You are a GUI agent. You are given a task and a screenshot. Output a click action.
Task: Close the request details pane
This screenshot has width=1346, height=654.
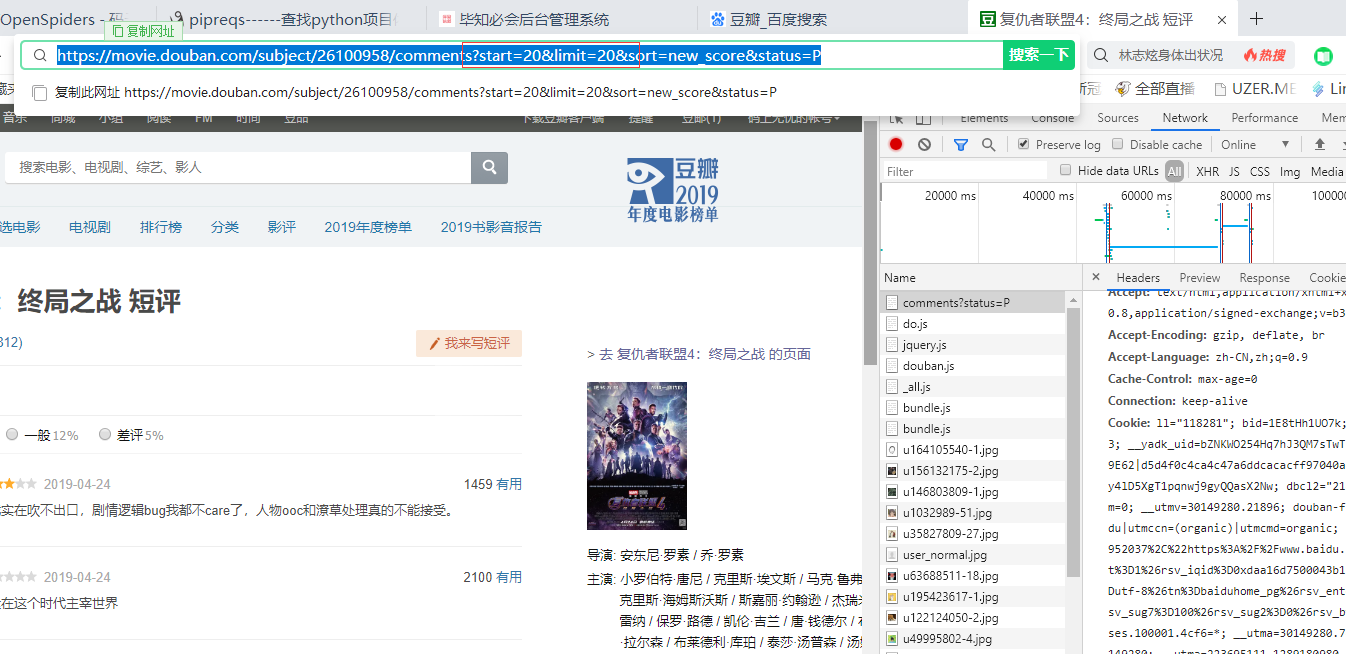(x=1096, y=277)
